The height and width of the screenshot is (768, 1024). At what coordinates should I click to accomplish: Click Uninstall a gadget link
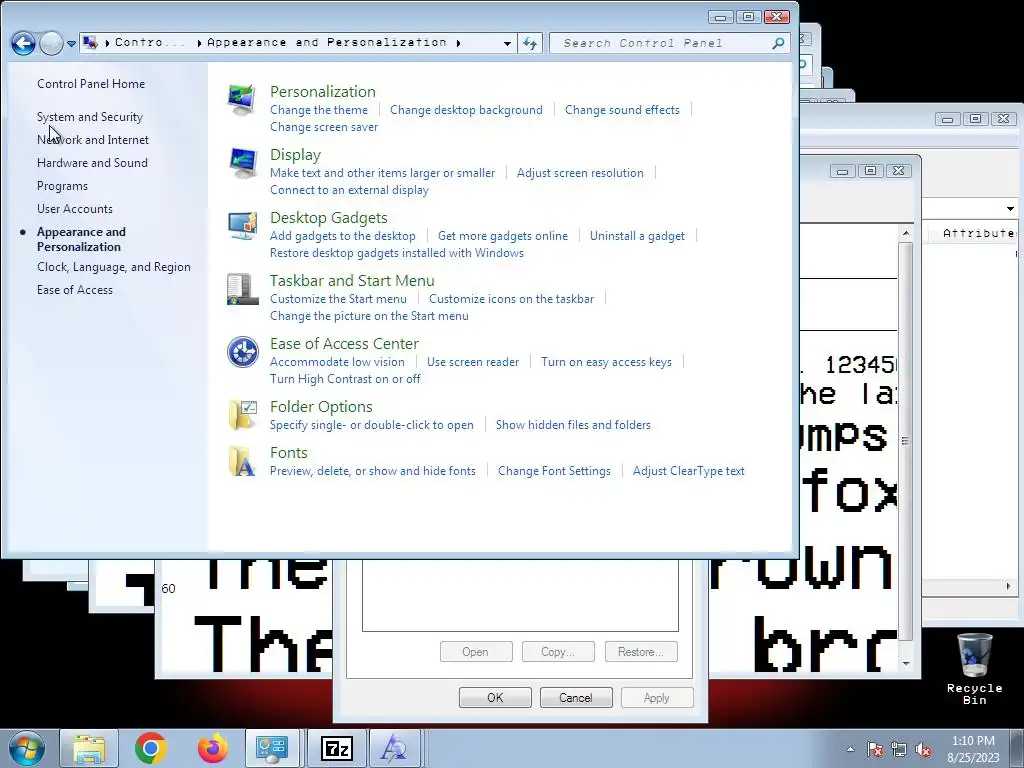pyautogui.click(x=637, y=236)
